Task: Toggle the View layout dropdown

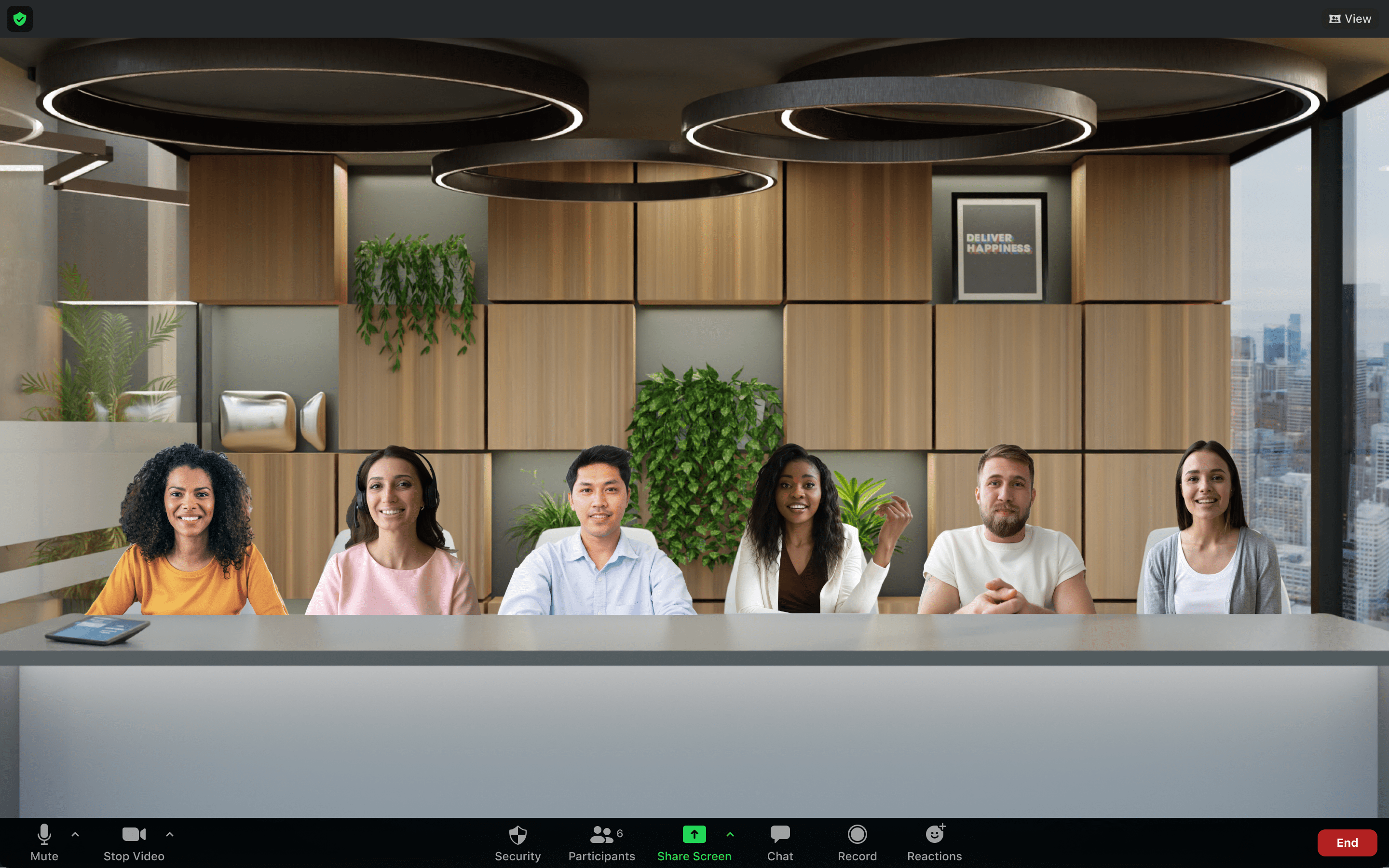Action: tap(1350, 18)
